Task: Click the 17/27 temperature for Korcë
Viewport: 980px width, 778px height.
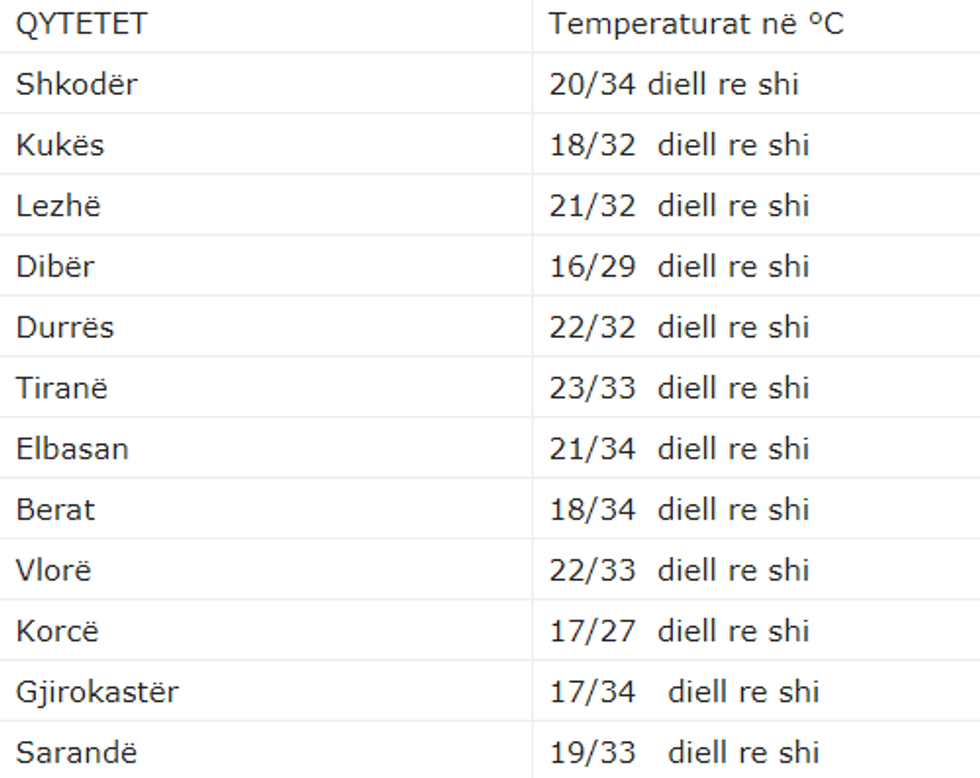Action: (x=592, y=631)
